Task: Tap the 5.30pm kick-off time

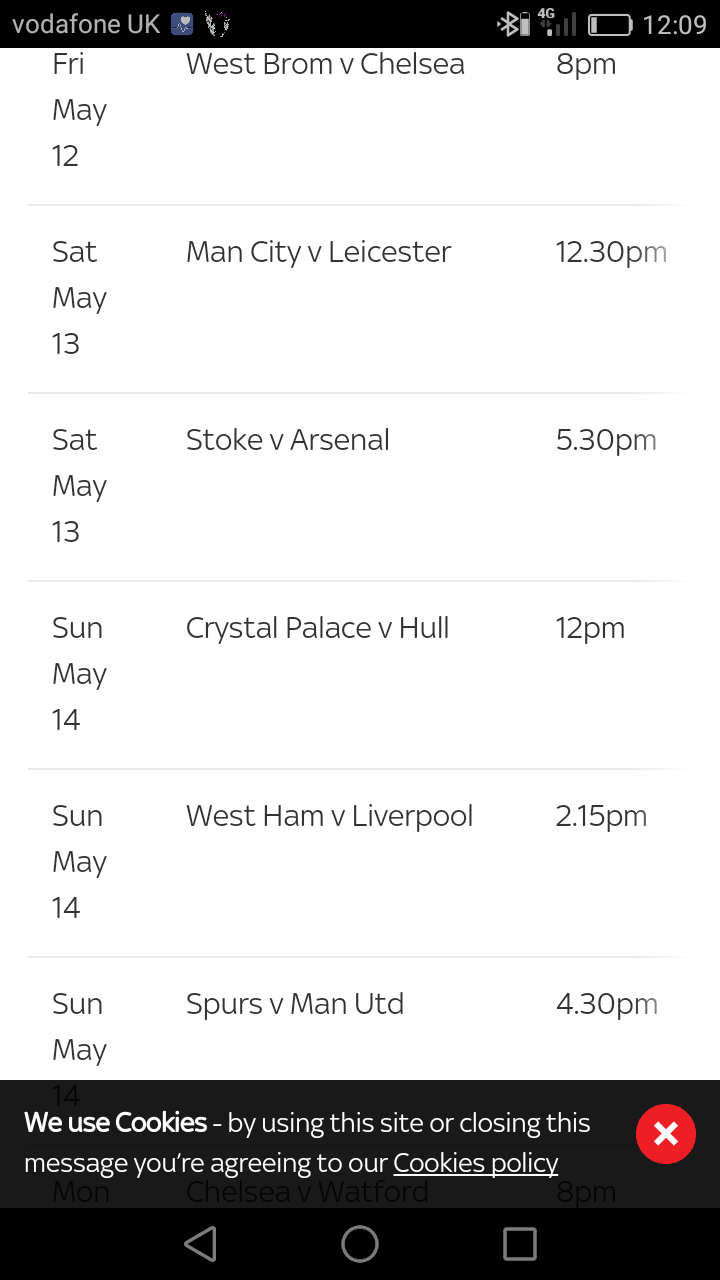Action: click(605, 440)
